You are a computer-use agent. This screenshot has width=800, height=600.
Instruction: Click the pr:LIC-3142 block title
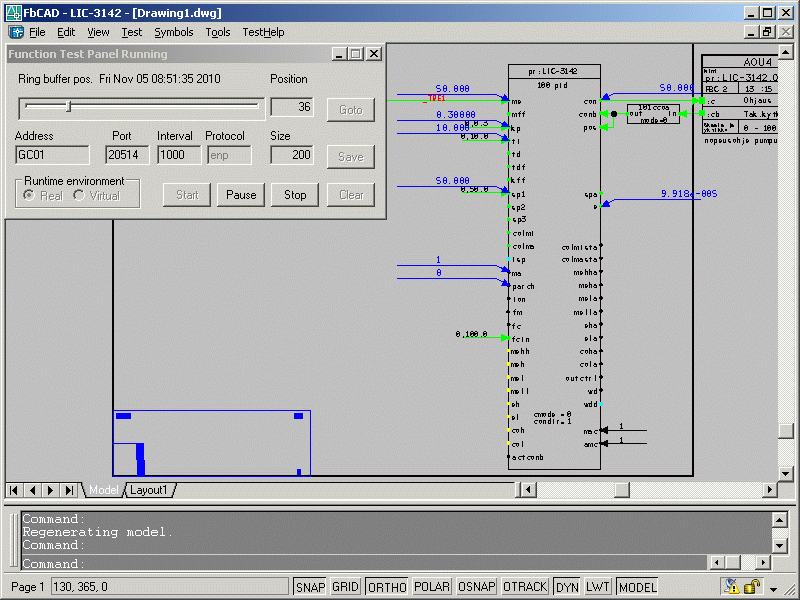pos(553,71)
